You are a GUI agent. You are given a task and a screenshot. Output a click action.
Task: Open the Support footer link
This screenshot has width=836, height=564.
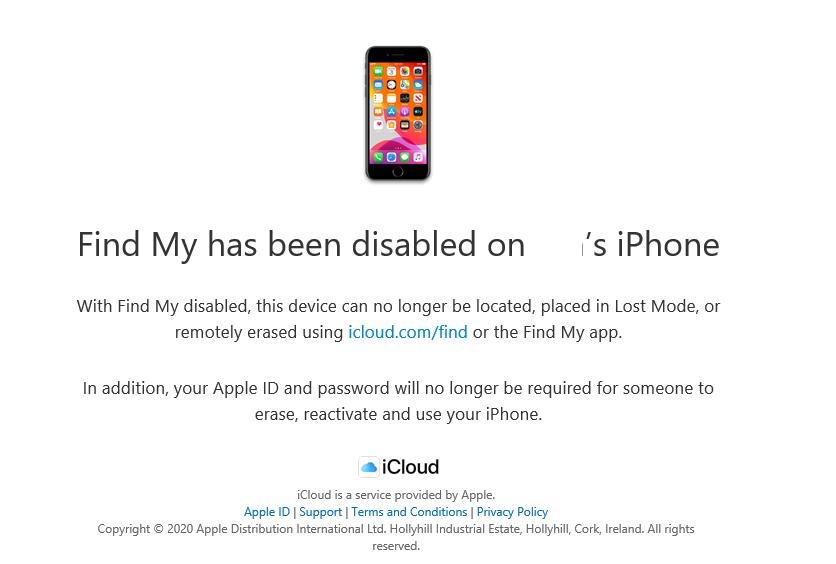(x=320, y=512)
